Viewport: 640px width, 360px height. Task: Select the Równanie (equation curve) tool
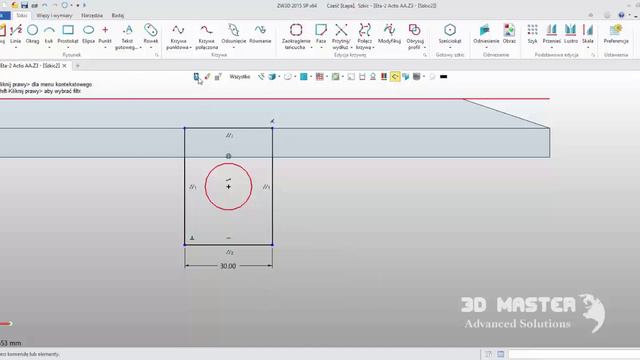260,33
